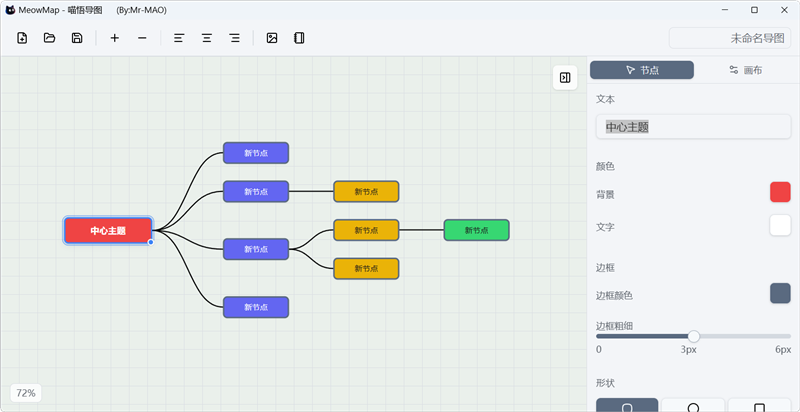Click the 颜色 section label
This screenshot has width=800, height=412.
pos(606,166)
